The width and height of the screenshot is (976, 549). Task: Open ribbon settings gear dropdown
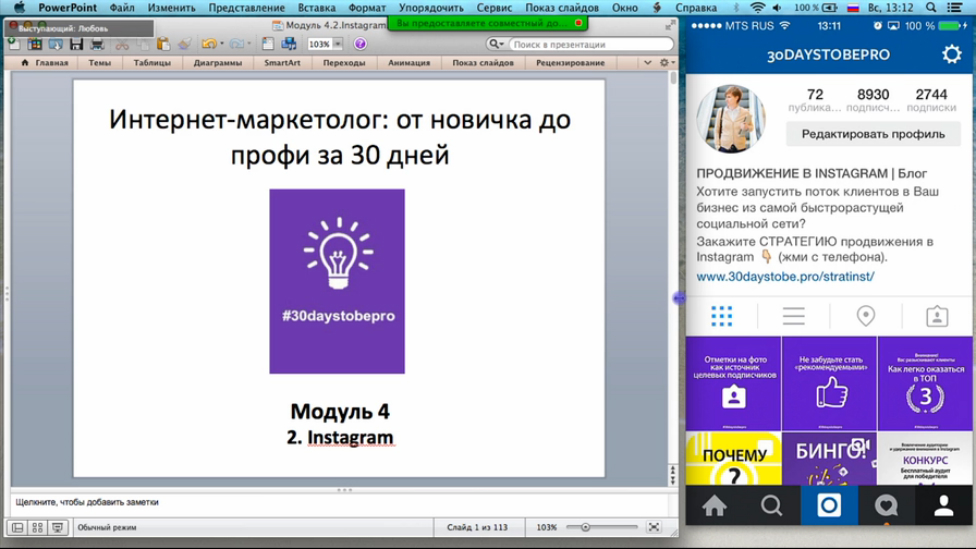click(x=667, y=63)
